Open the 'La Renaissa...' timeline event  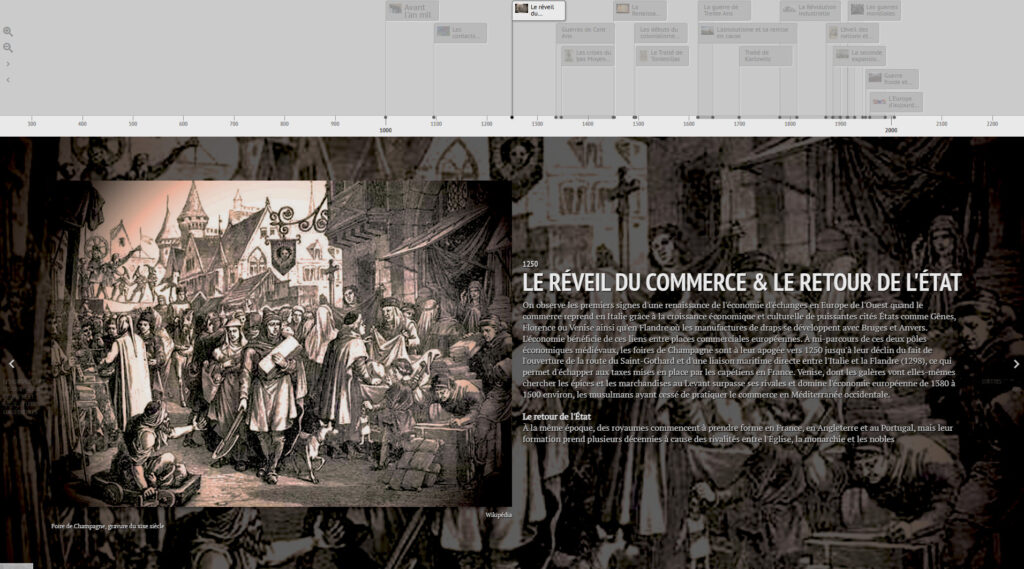coord(640,10)
